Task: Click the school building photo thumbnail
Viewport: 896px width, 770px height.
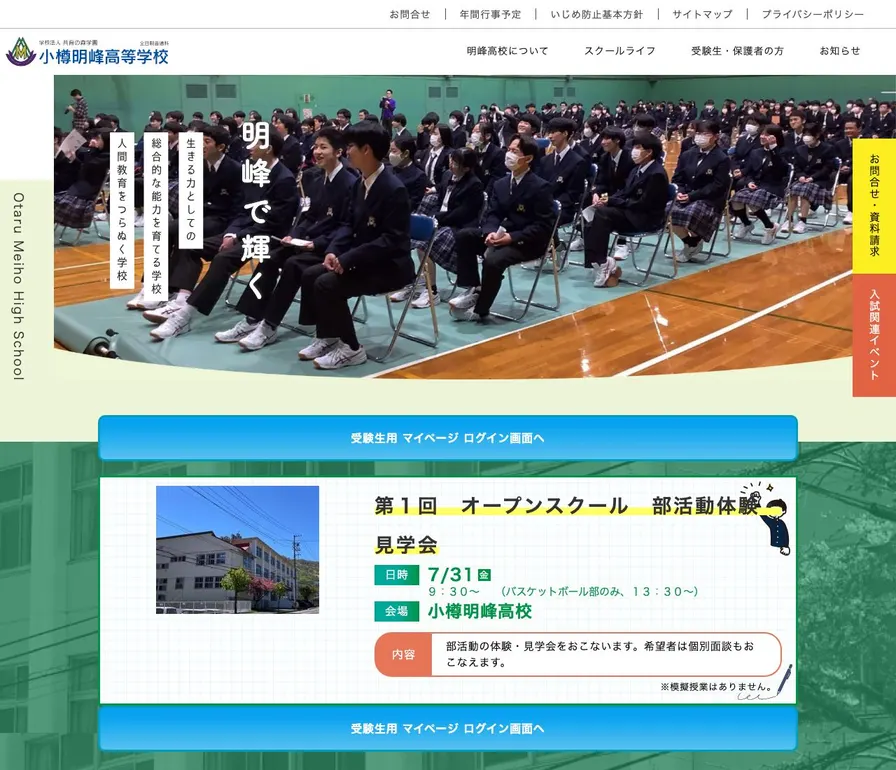Action: point(237,550)
